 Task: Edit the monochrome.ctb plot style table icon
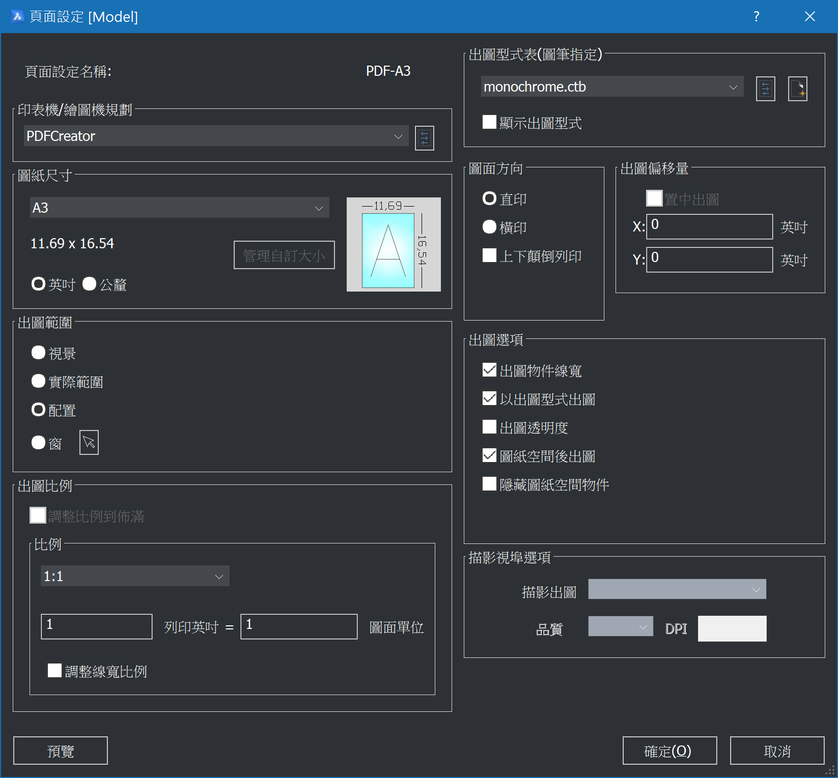pos(765,89)
